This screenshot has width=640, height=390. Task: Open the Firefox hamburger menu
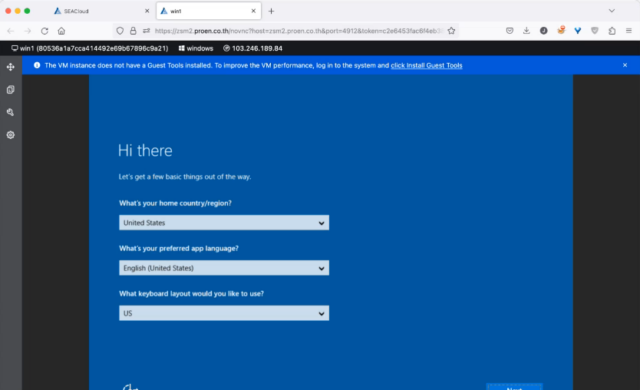[x=629, y=31]
